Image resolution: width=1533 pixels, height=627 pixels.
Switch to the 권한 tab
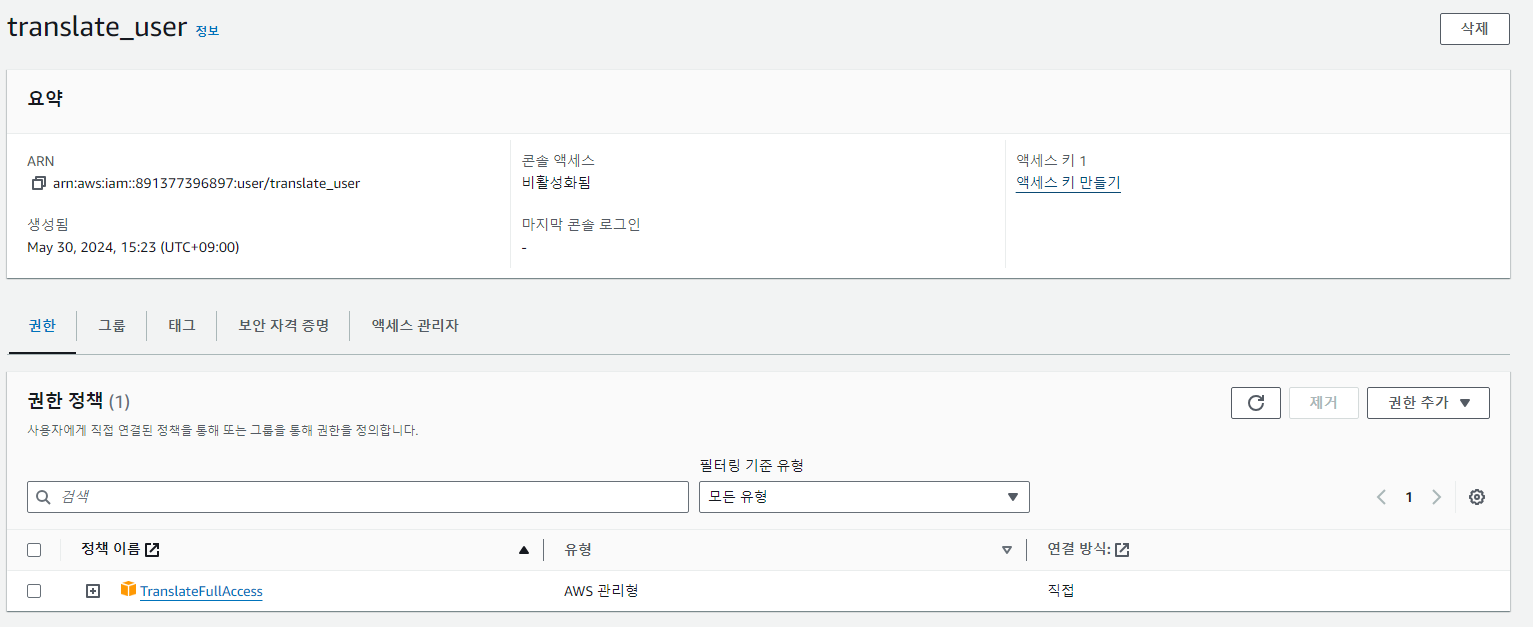point(42,326)
